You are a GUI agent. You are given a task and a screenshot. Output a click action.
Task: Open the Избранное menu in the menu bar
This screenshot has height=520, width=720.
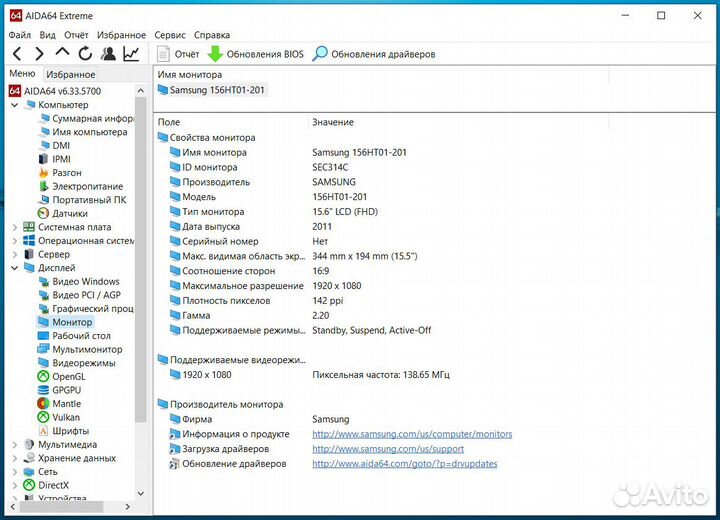[121, 35]
